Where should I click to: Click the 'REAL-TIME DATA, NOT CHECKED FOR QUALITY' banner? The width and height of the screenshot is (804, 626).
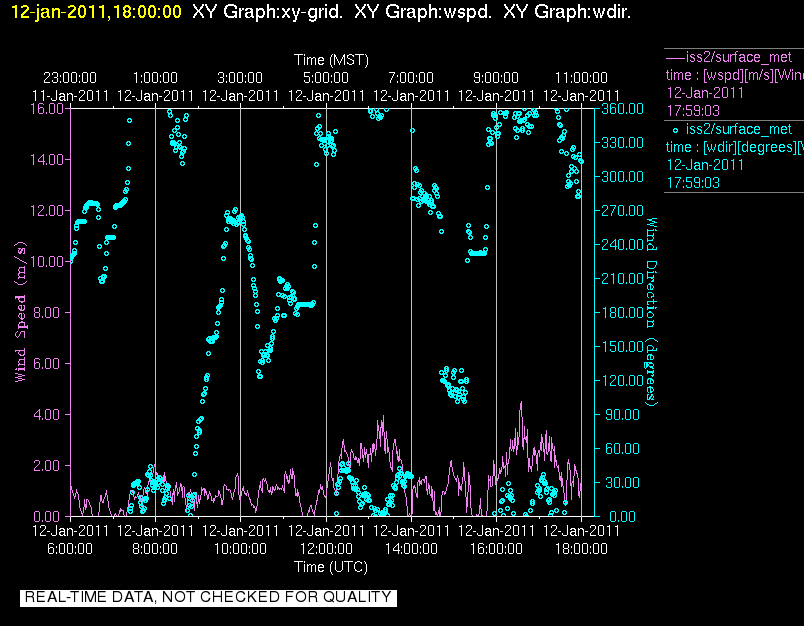coord(208,598)
